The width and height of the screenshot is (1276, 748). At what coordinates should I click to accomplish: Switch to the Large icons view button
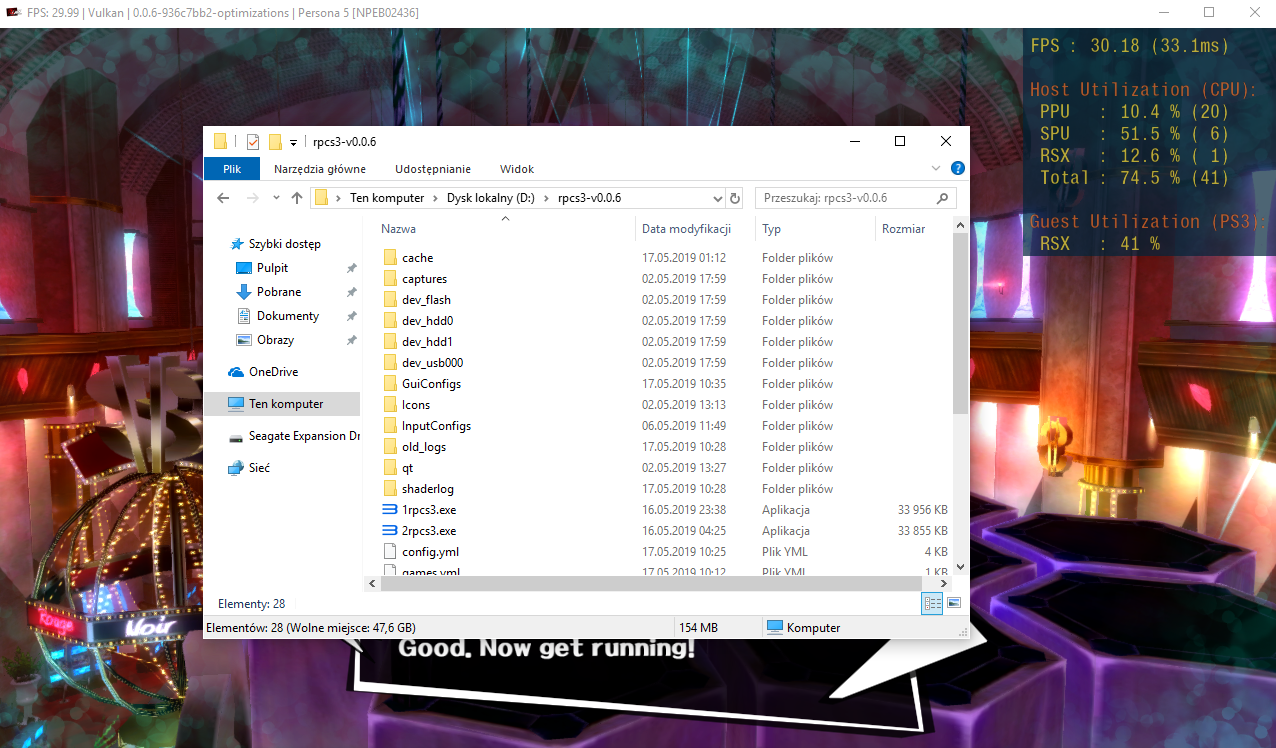coord(953,603)
